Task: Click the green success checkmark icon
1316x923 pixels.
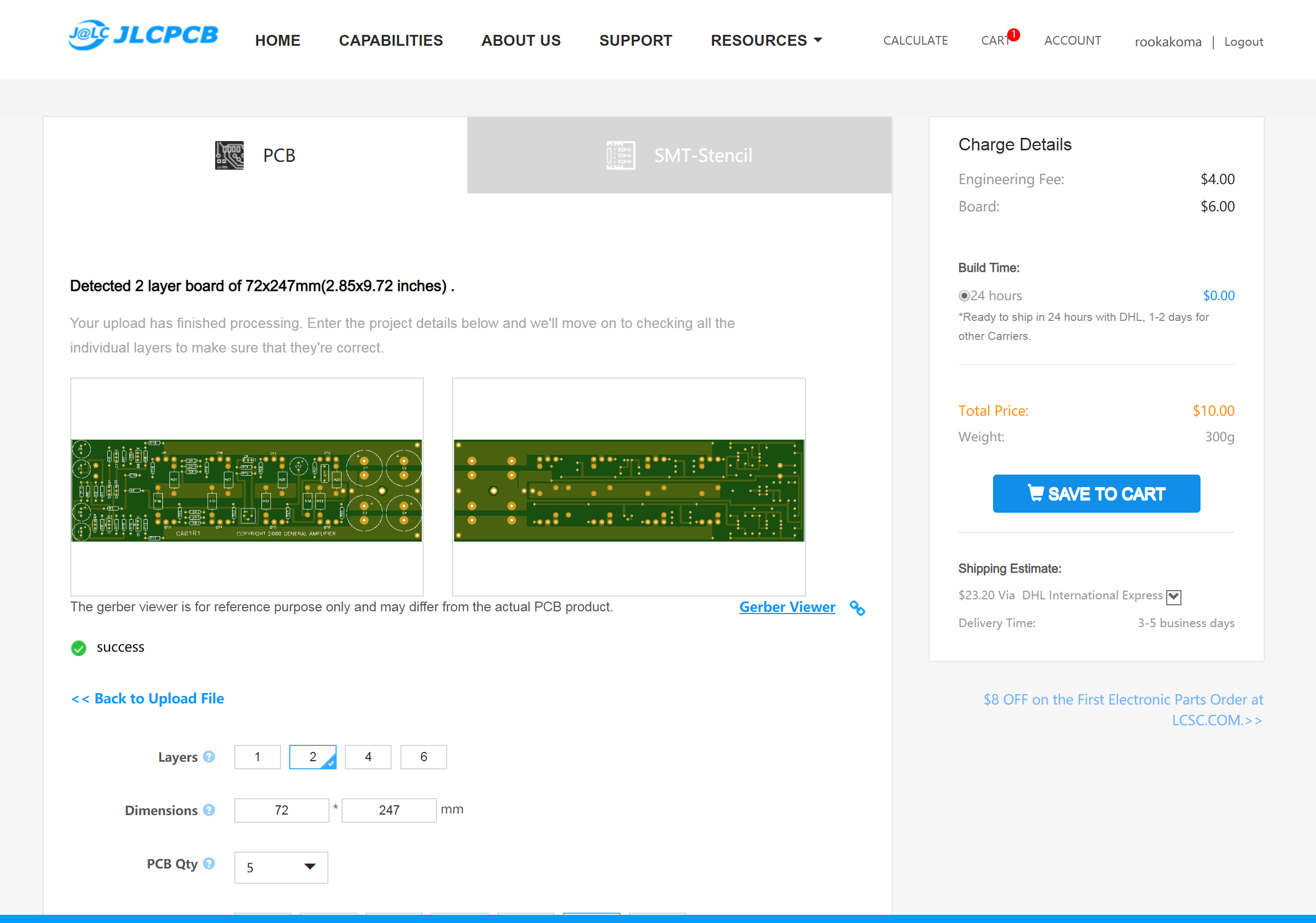Action: click(x=78, y=648)
